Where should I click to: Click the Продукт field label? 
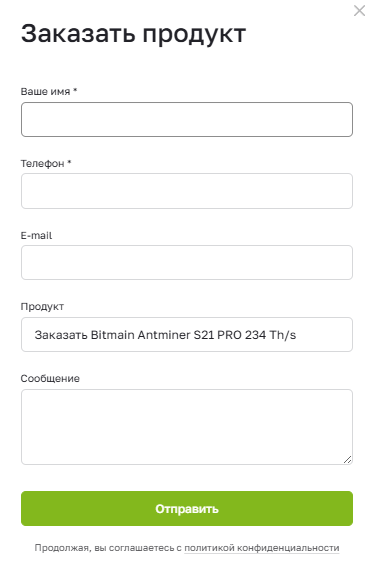pyautogui.click(x=42, y=307)
